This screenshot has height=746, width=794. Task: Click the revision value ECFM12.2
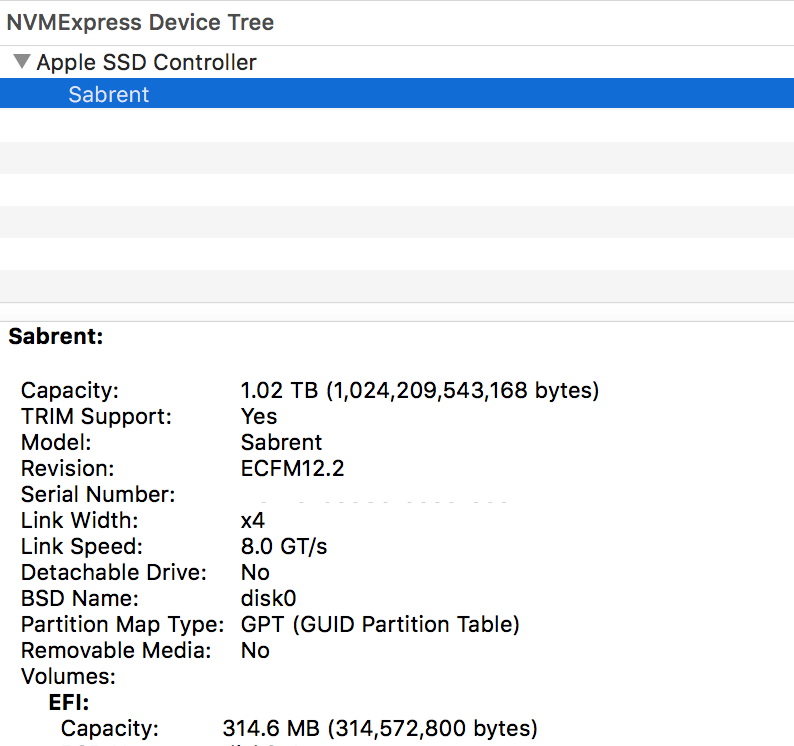click(292, 468)
